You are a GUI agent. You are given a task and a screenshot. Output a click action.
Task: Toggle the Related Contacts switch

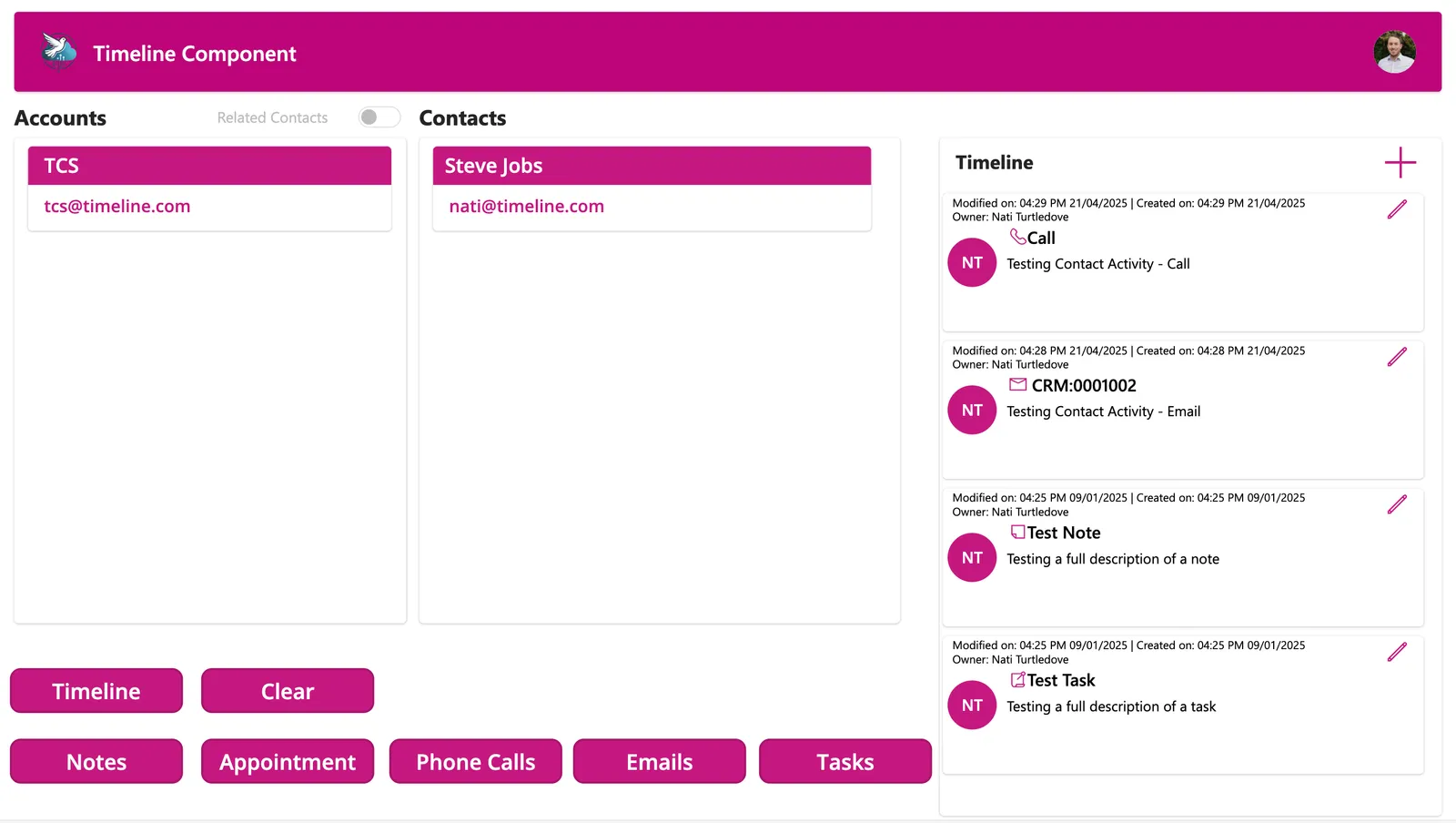pos(379,117)
